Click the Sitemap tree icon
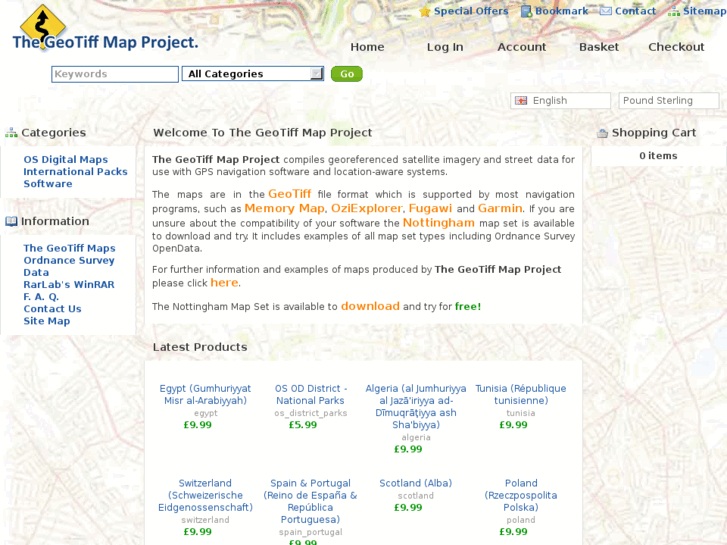 click(674, 12)
